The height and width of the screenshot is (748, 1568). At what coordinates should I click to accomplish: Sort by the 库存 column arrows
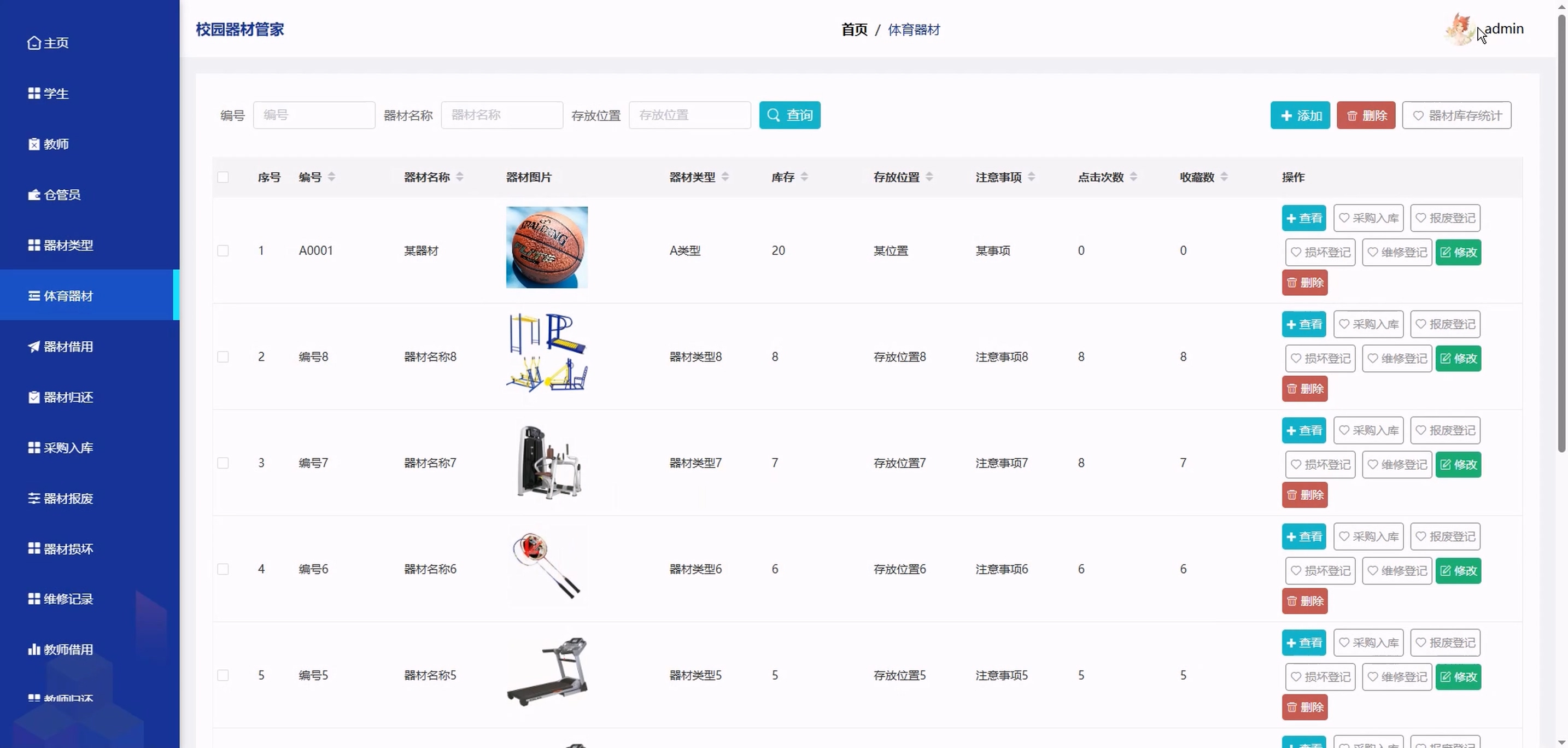click(804, 177)
